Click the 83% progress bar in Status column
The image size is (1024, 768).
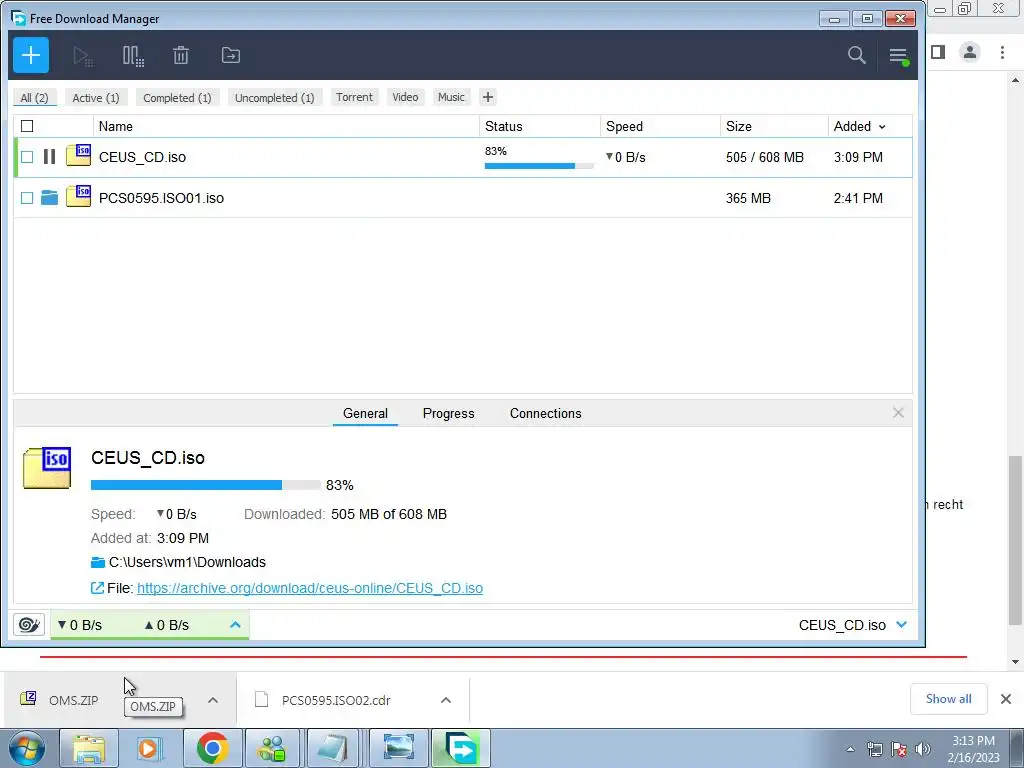[x=539, y=166]
